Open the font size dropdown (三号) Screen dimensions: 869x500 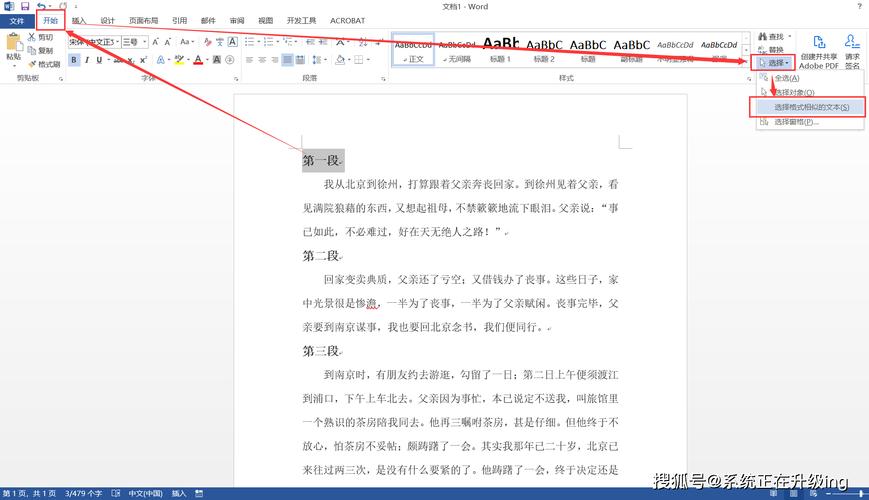tap(132, 42)
